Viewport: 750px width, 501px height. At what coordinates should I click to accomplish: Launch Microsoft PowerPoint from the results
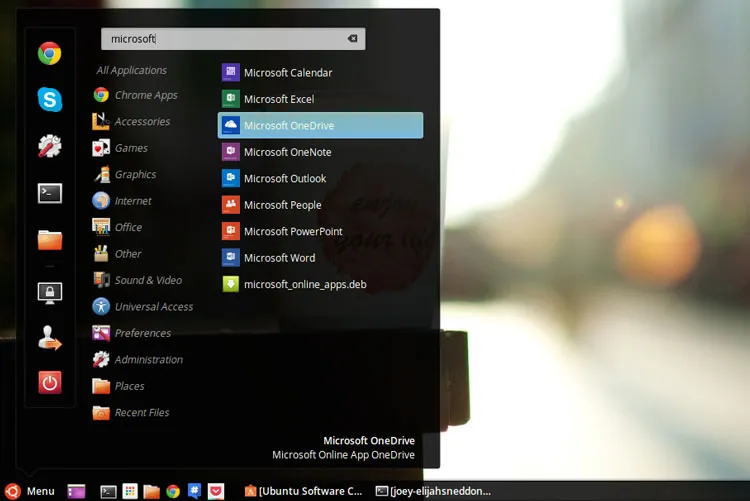[x=292, y=231]
